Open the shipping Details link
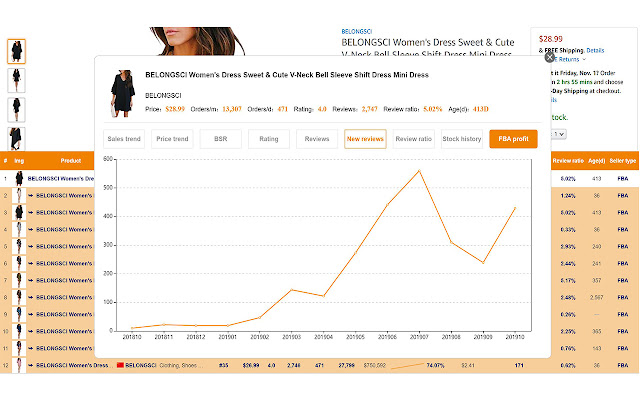This screenshot has width=640, height=400. point(595,51)
